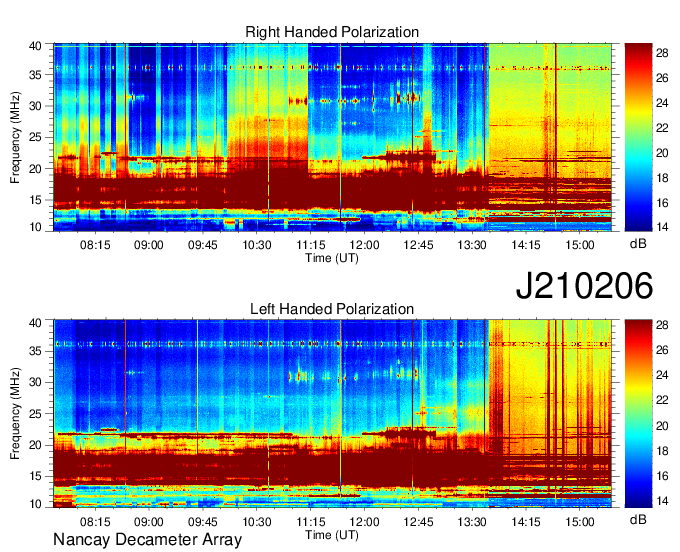
Task: Click "Frequency (MHz)" axis label of Right Handed plot
Action: [x=15, y=137]
